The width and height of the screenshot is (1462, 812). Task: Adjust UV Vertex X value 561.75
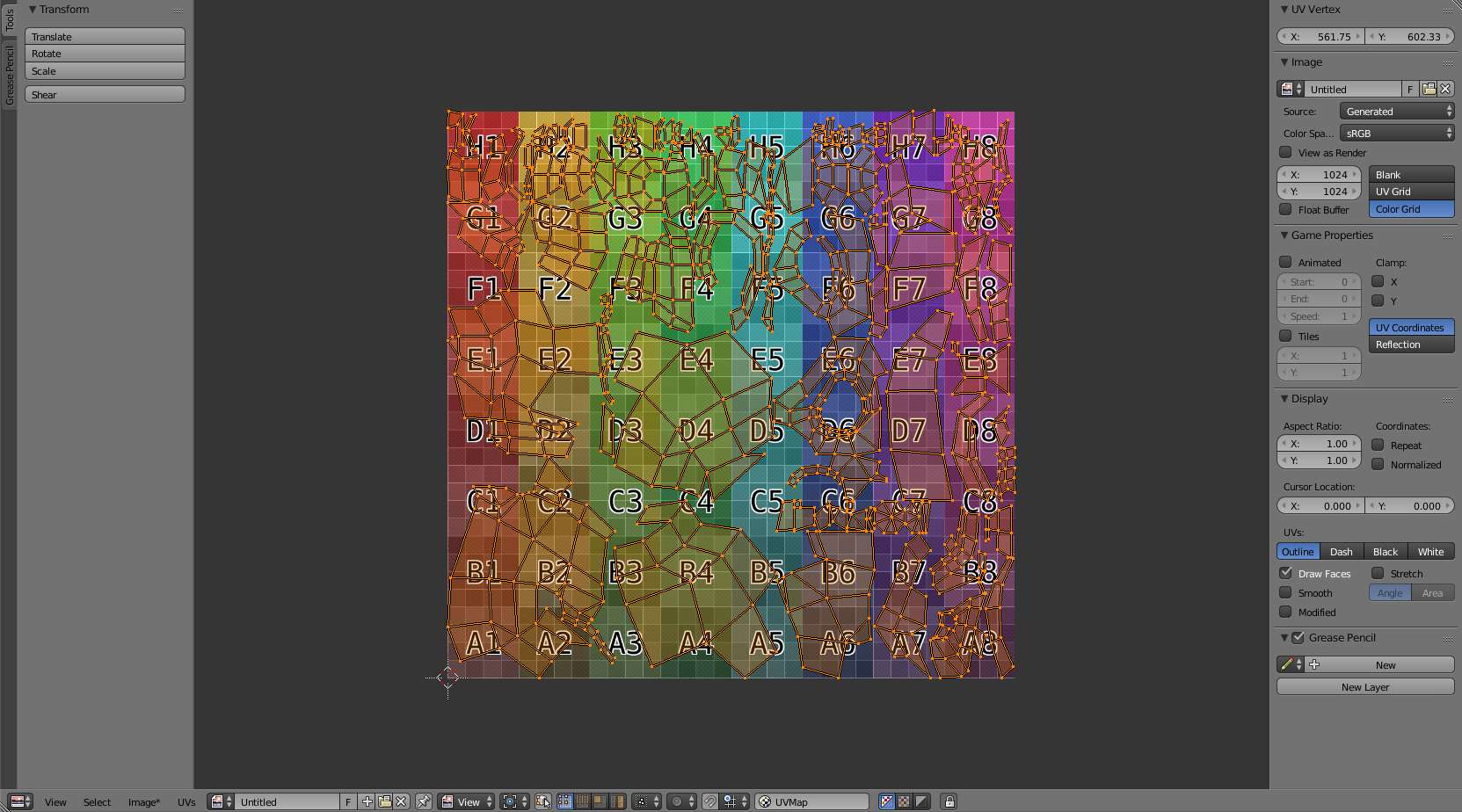[x=1320, y=37]
